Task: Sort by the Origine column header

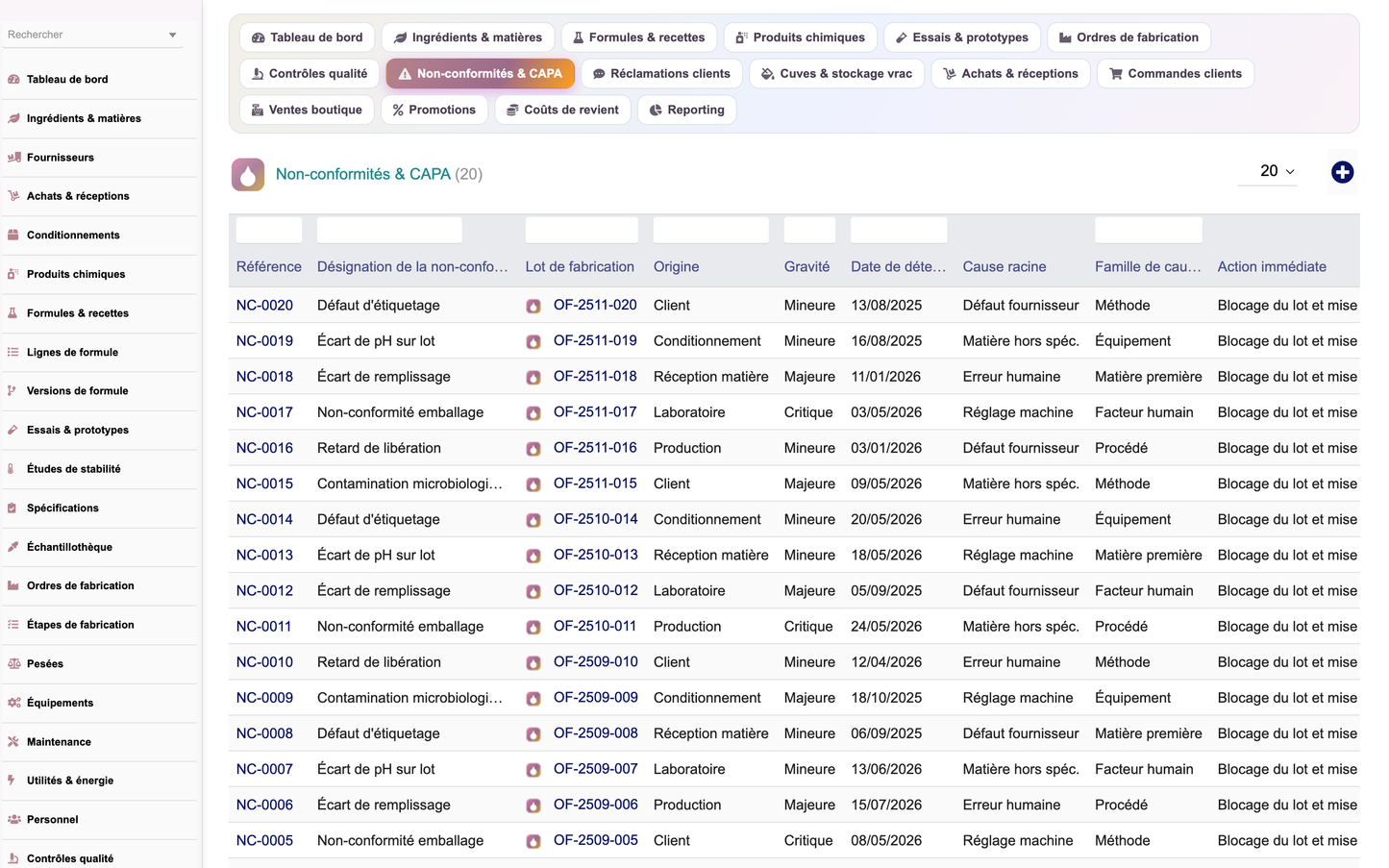Action: coord(676,267)
